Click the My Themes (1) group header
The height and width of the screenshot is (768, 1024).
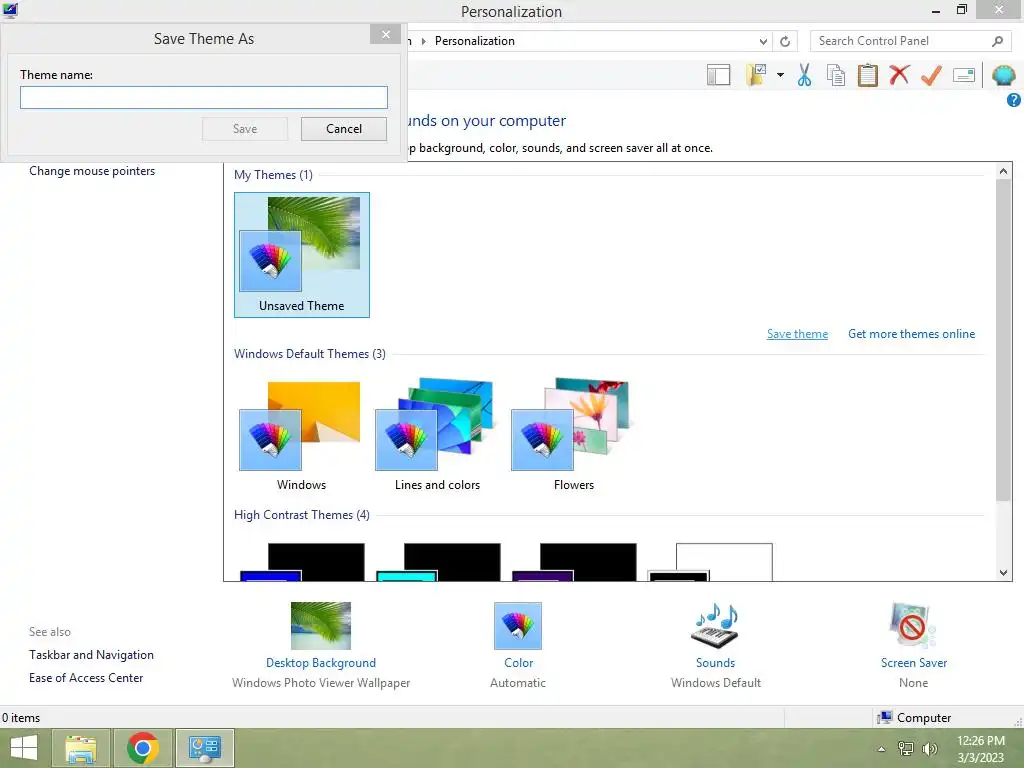pyautogui.click(x=274, y=175)
